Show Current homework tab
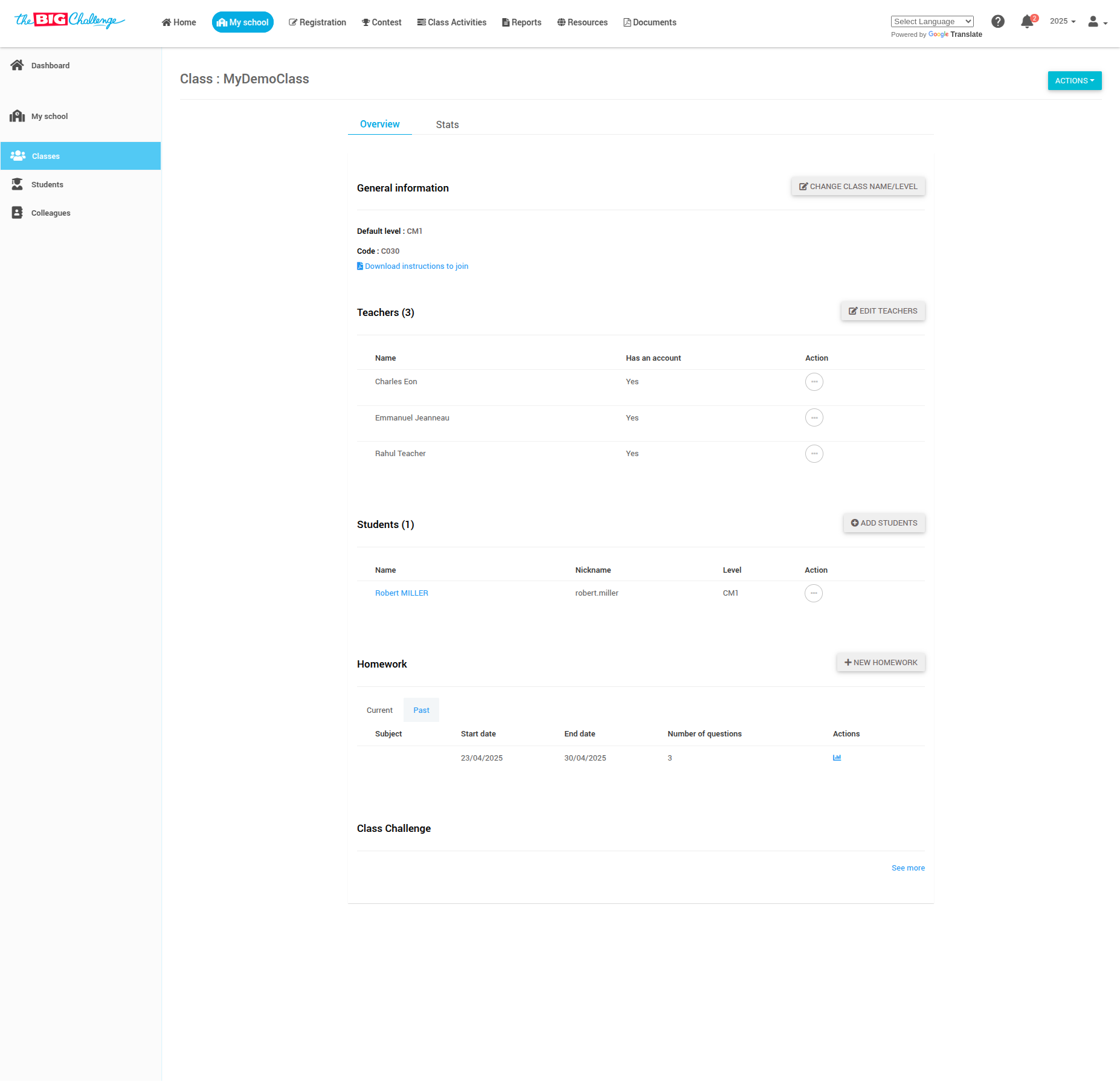The height and width of the screenshot is (1082, 1120). [379, 710]
